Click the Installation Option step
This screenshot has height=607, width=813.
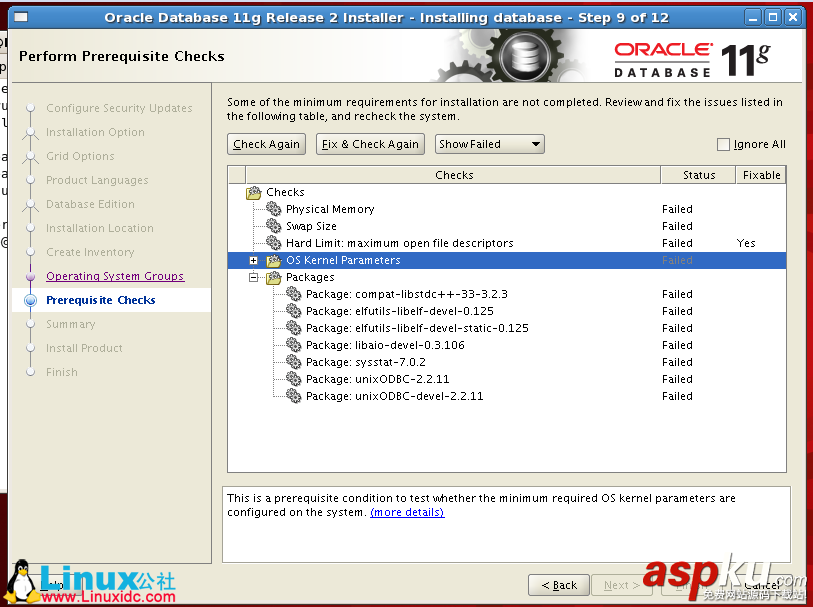[x=95, y=132]
